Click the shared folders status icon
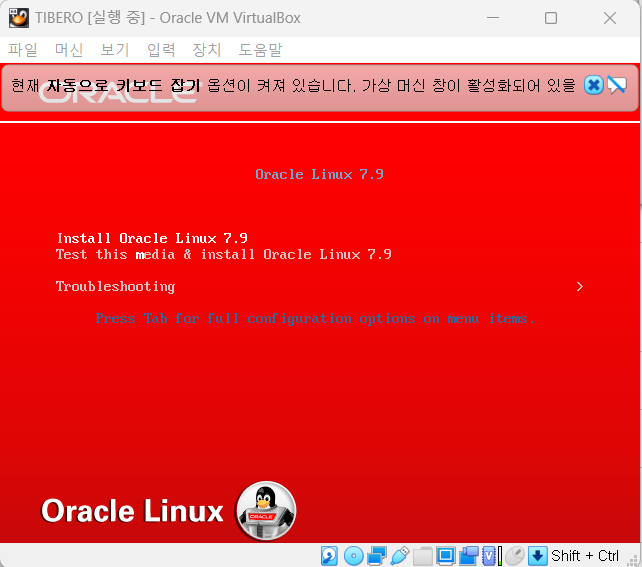Screen dimensions: 642x567 click(x=423, y=556)
